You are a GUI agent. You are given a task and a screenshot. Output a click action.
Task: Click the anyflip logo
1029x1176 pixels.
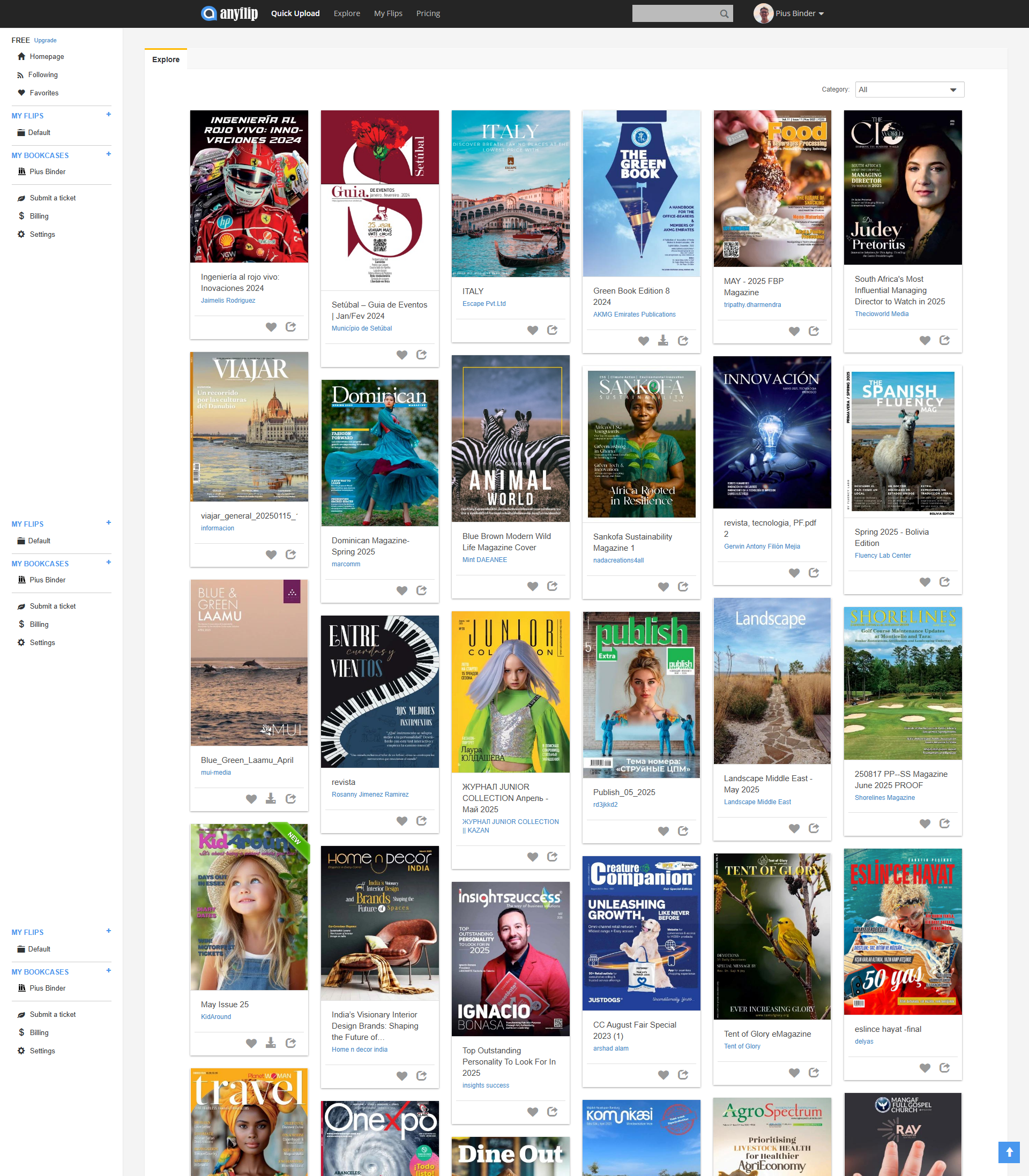point(229,13)
